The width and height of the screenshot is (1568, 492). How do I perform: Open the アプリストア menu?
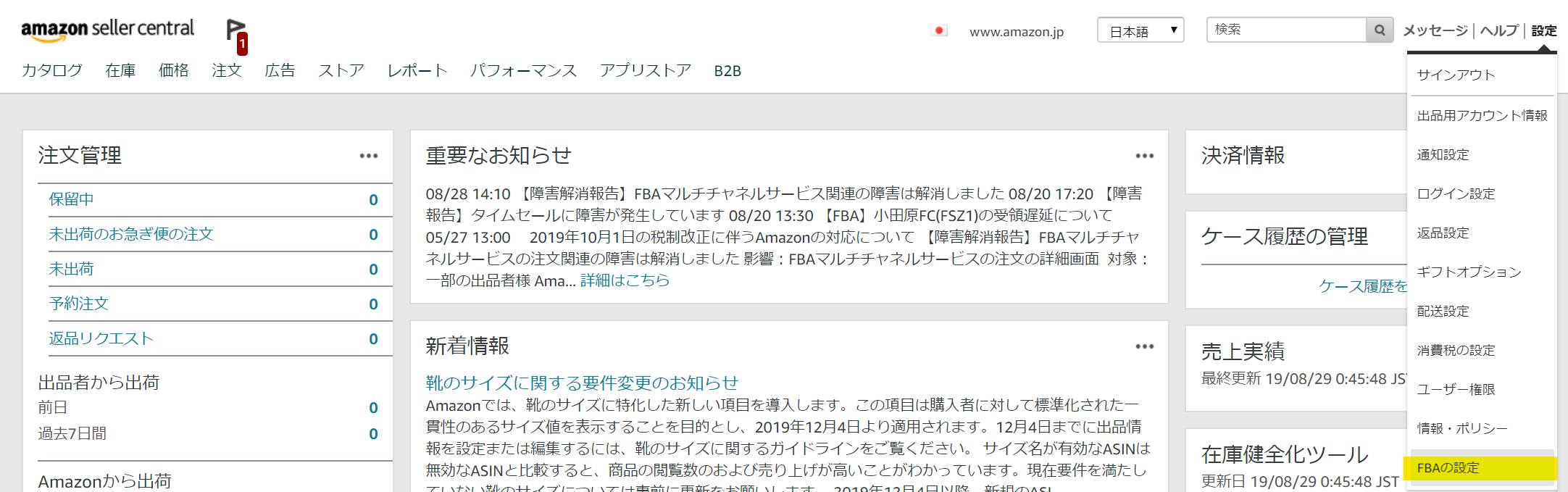(646, 70)
